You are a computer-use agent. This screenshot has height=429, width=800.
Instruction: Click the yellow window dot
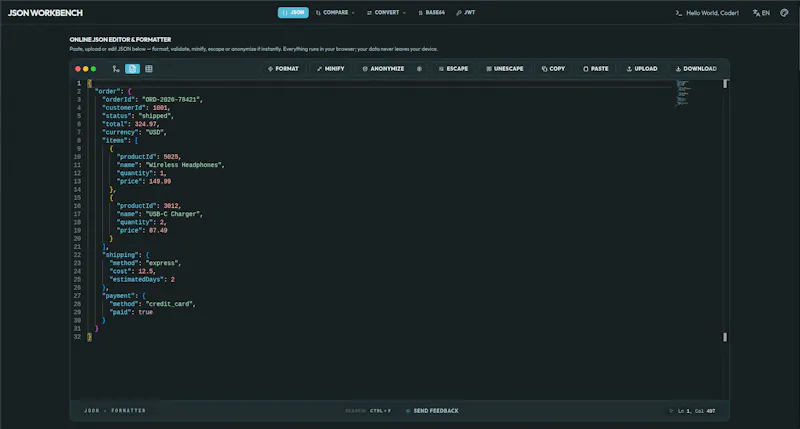85,69
